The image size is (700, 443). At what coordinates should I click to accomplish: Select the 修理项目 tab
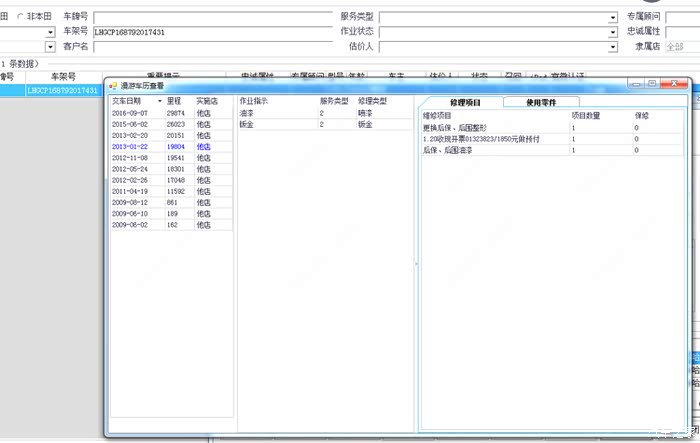[x=465, y=102]
